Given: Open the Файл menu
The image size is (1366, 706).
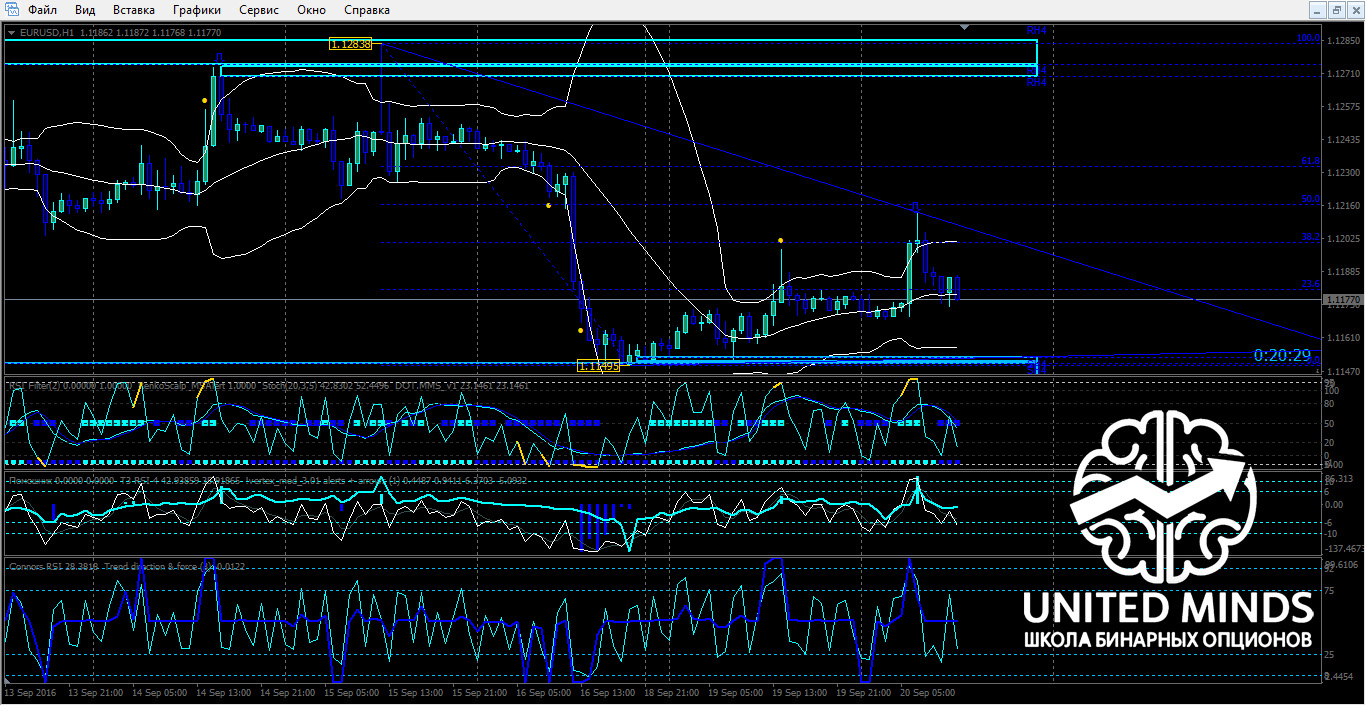Looking at the screenshot, I should click(x=42, y=10).
